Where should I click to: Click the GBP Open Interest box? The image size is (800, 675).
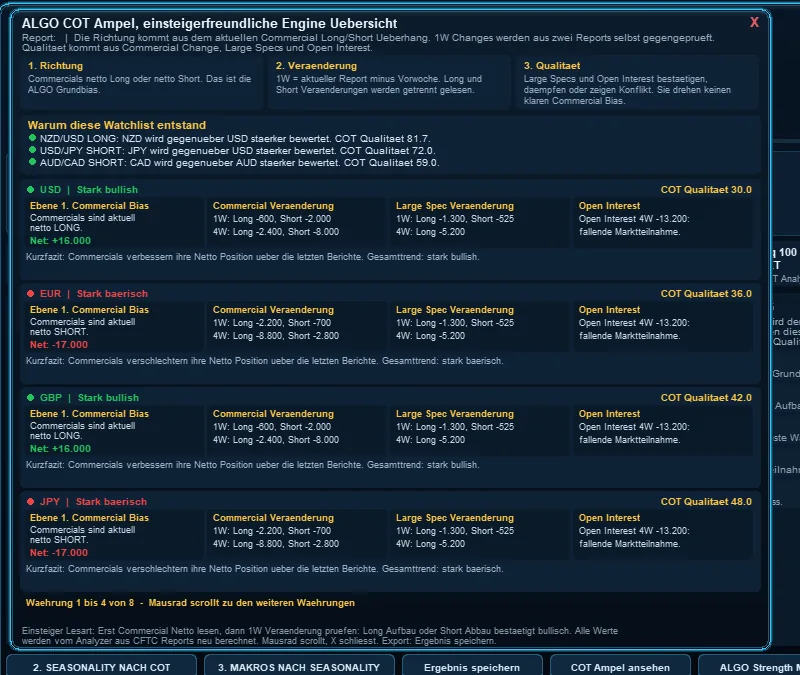point(663,431)
